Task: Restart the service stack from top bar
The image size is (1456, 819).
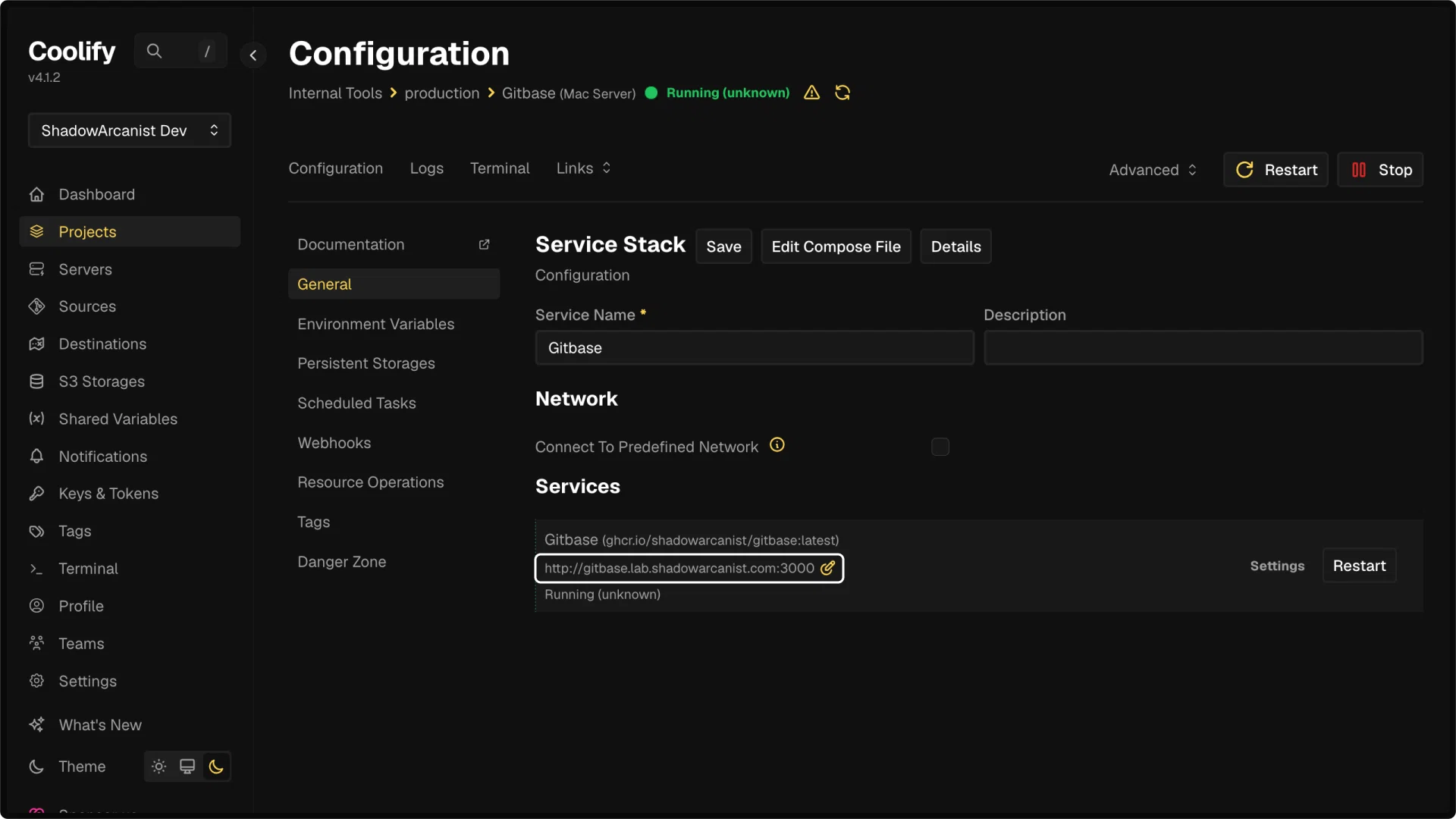Action: 1276,170
